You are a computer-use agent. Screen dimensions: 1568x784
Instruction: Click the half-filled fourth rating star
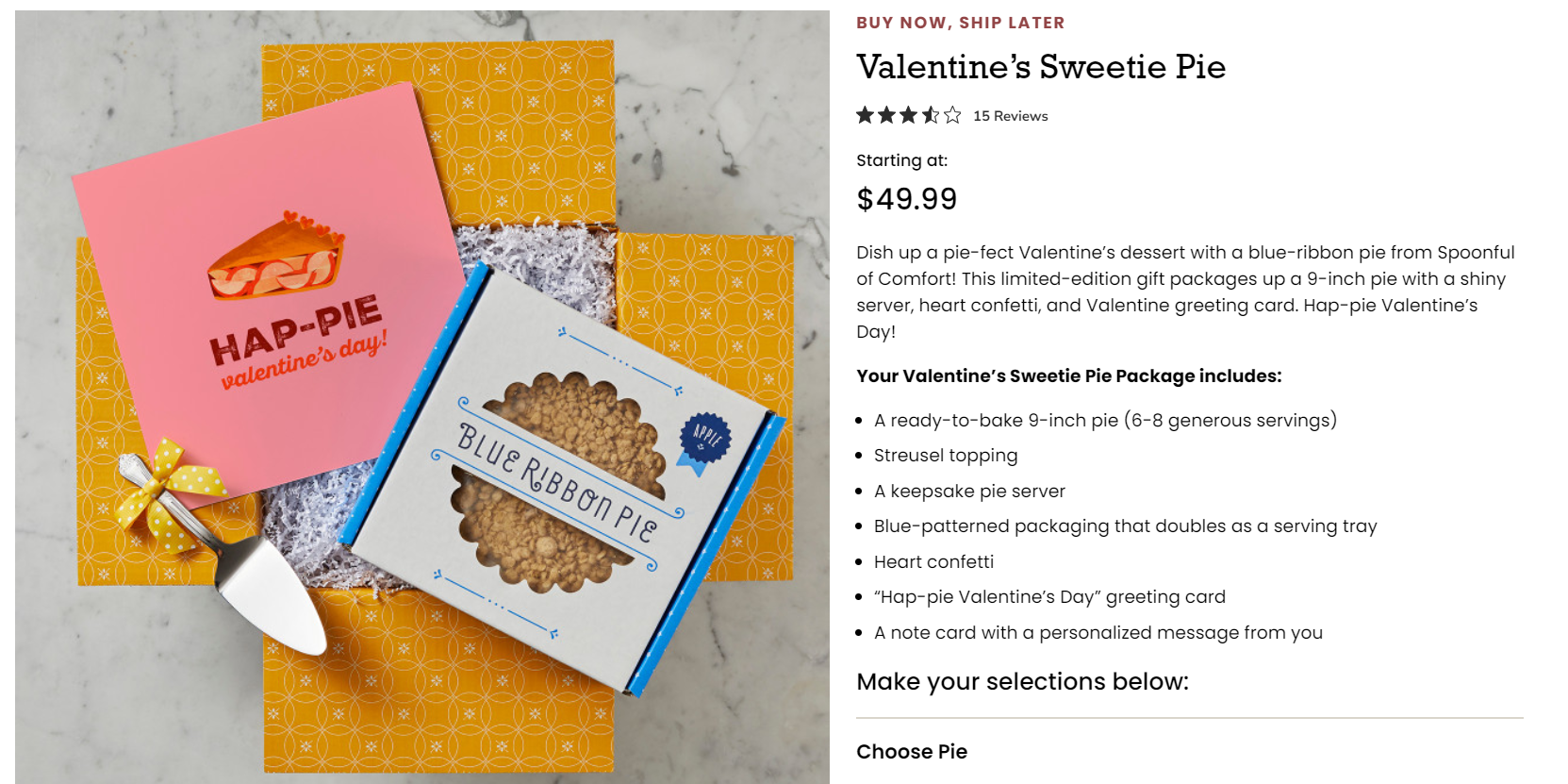tap(931, 115)
